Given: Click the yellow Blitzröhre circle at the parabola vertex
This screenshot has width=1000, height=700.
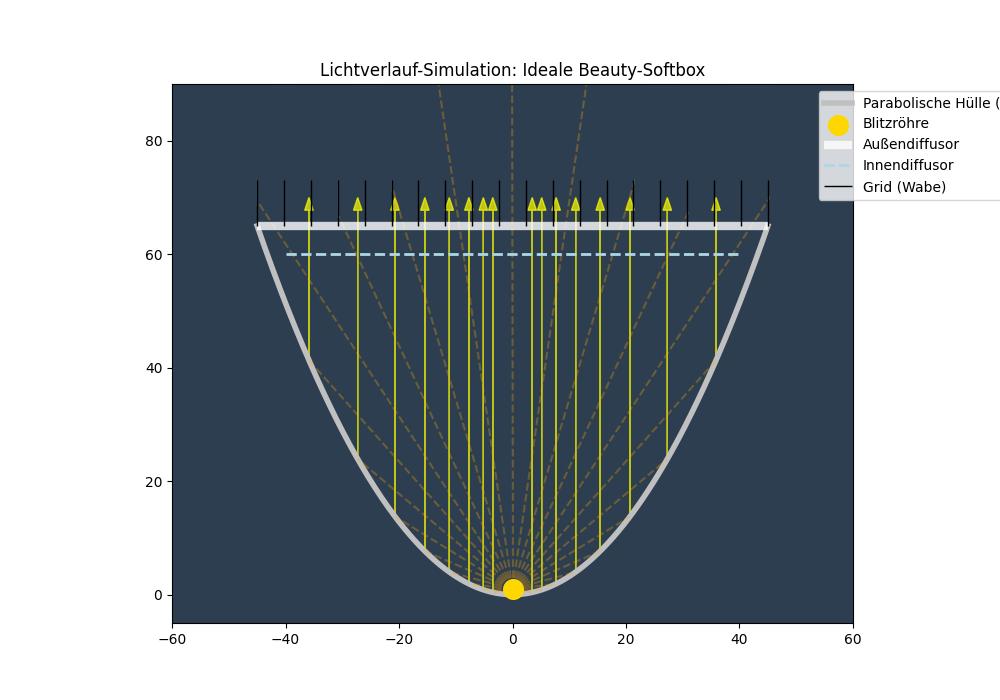Looking at the screenshot, I should pyautogui.click(x=513, y=589).
